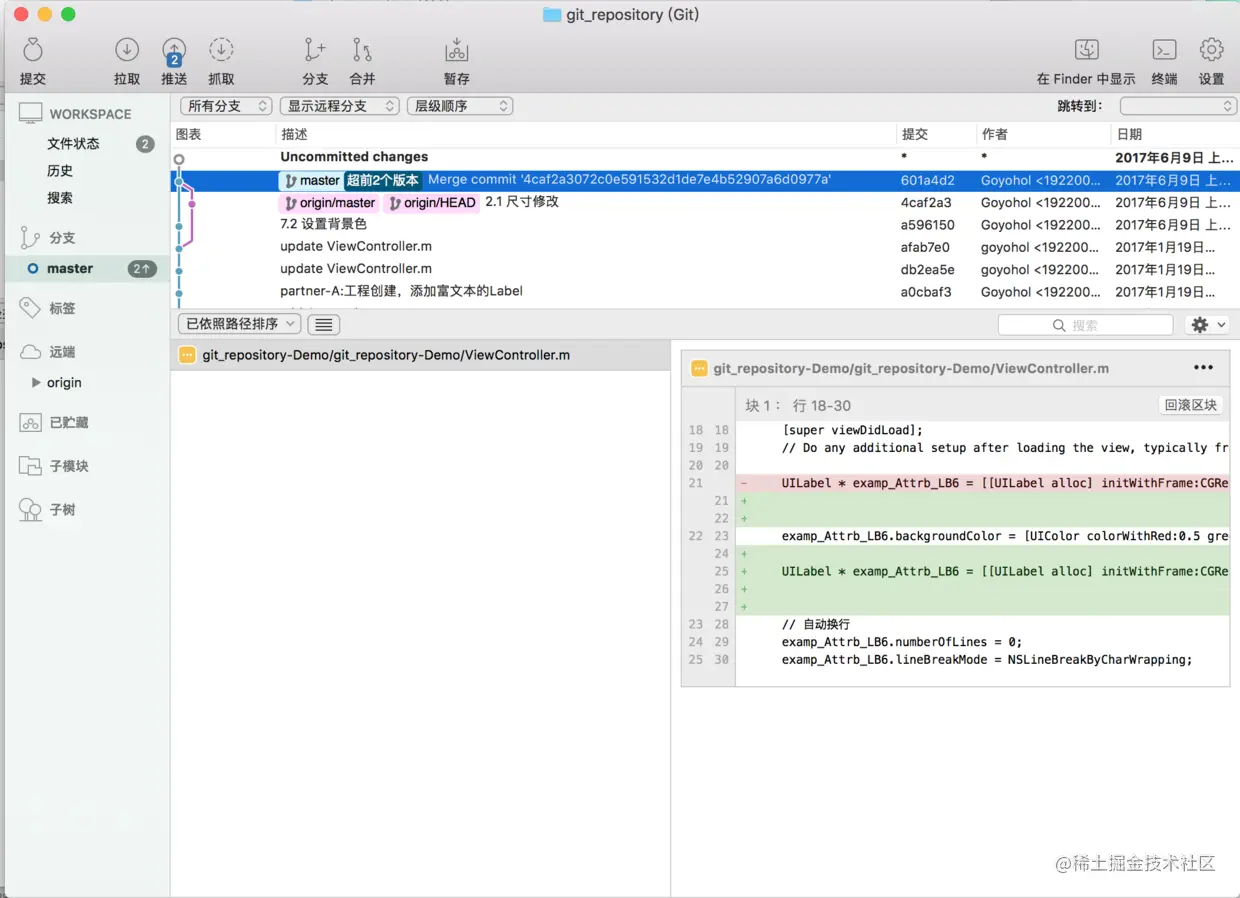Click the origin/master branch label
Viewport: 1240px width, 898px height.
point(329,203)
